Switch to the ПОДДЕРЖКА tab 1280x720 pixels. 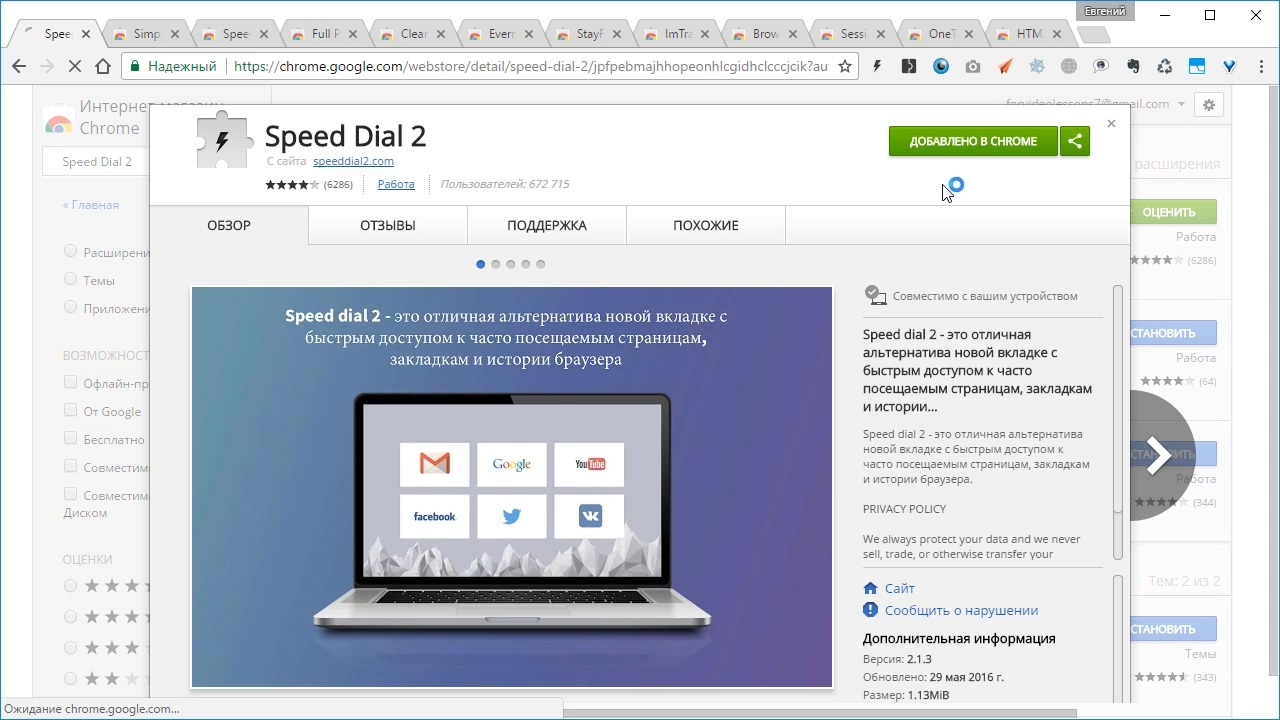[x=547, y=225]
